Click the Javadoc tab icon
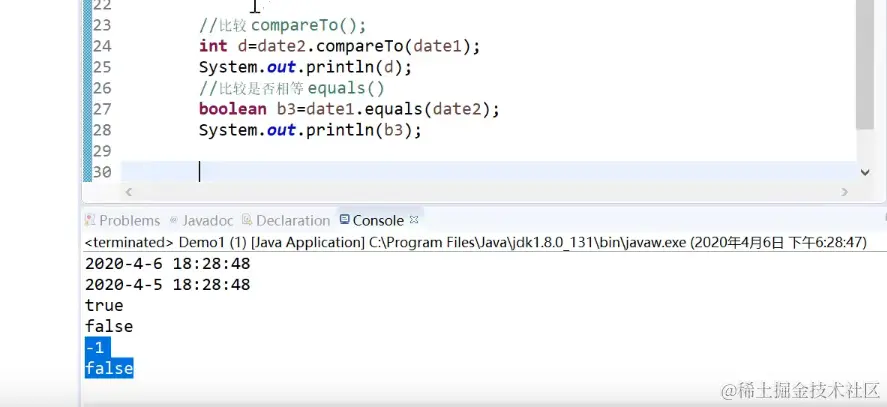The height and width of the screenshot is (407, 887). pyautogui.click(x=174, y=220)
